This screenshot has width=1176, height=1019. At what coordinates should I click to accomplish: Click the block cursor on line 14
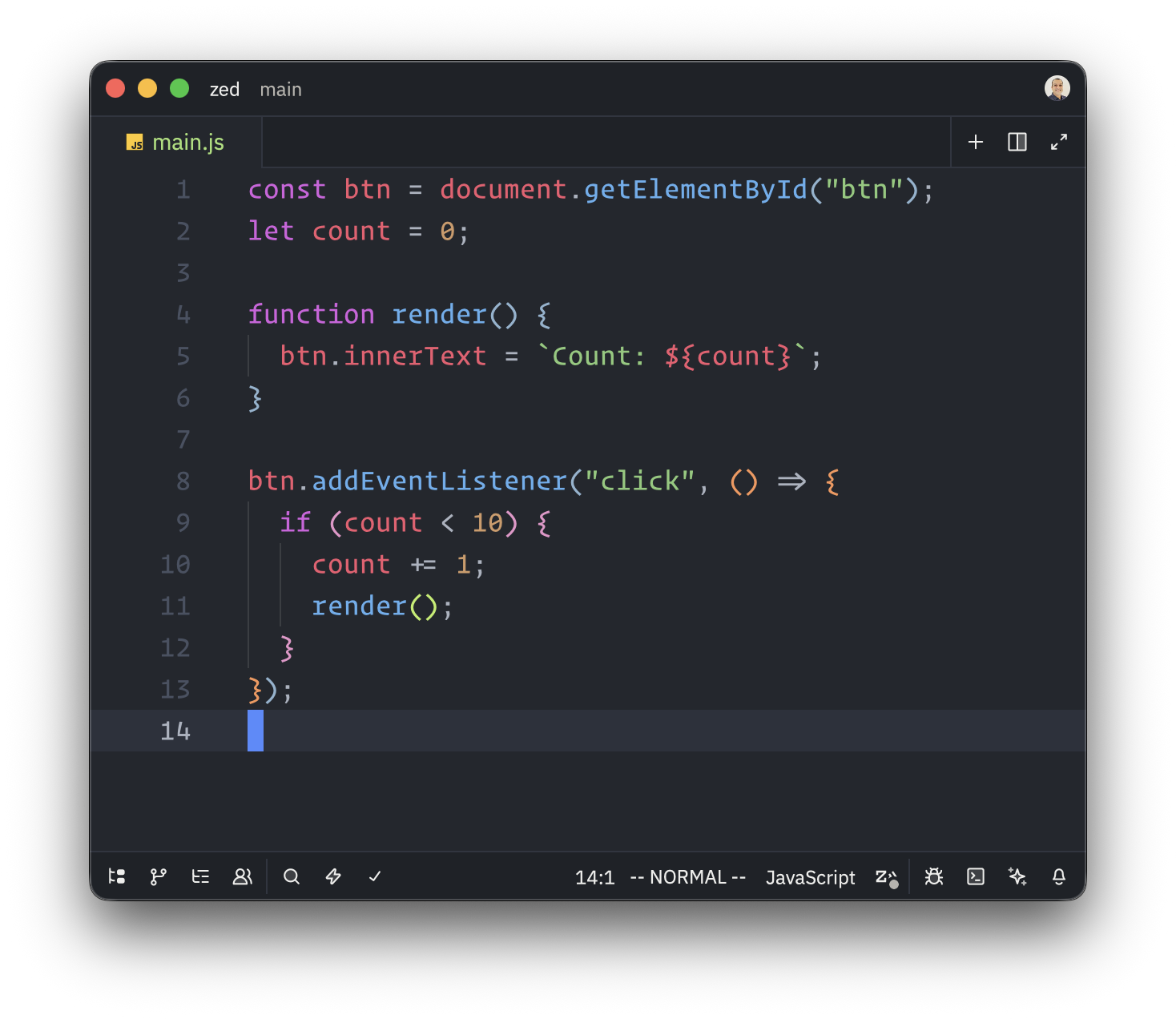point(256,731)
